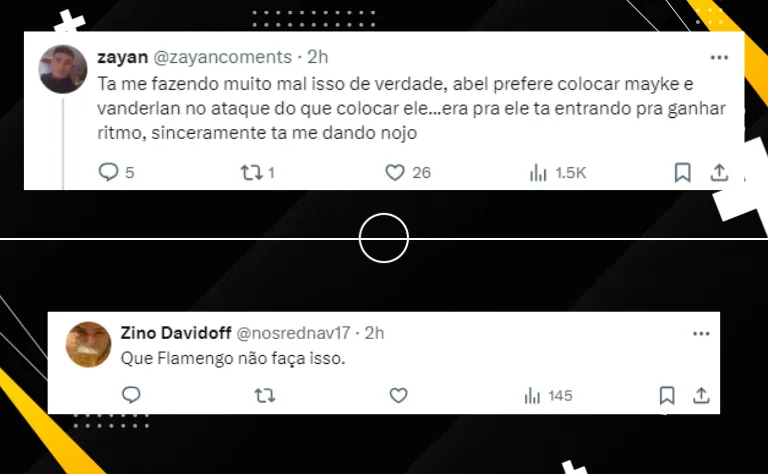The width and height of the screenshot is (768, 474).
Task: Open zayan's profile picture
Action: 63,69
